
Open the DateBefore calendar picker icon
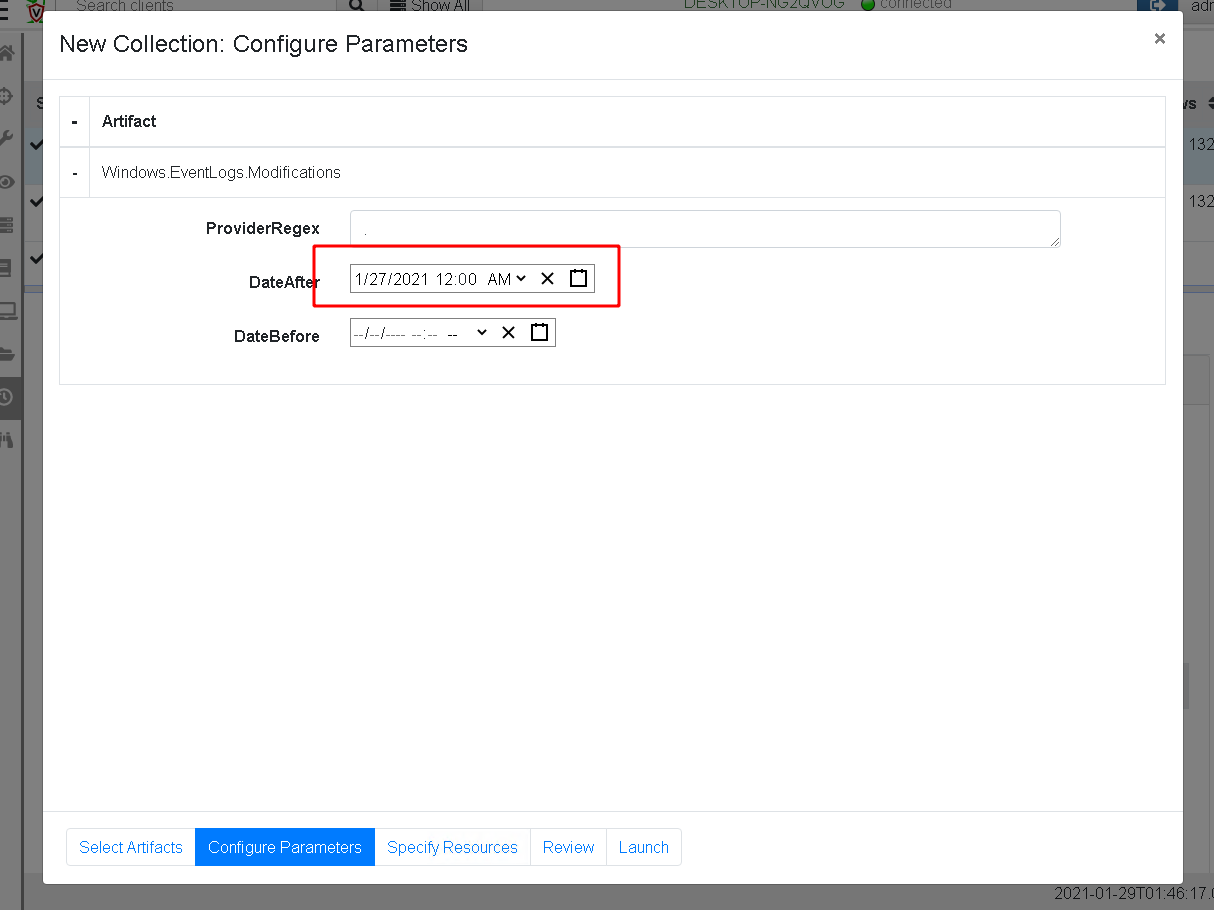(x=539, y=333)
